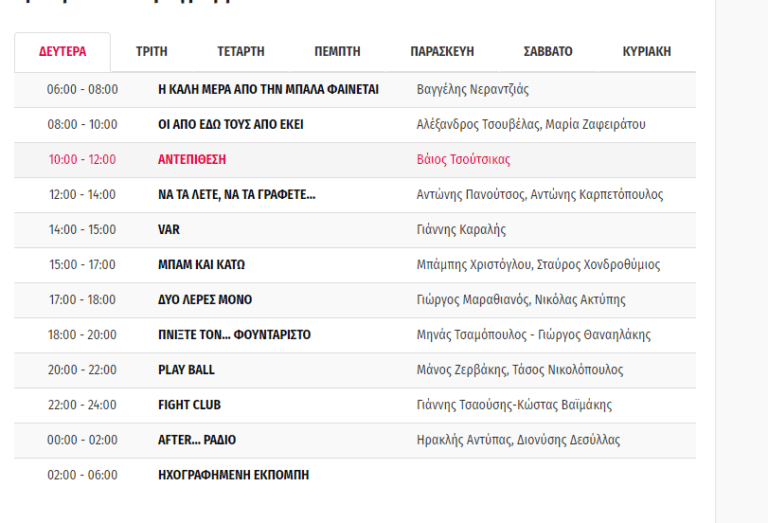
Task: Open the FIGHT CLUB show
Action: [189, 405]
